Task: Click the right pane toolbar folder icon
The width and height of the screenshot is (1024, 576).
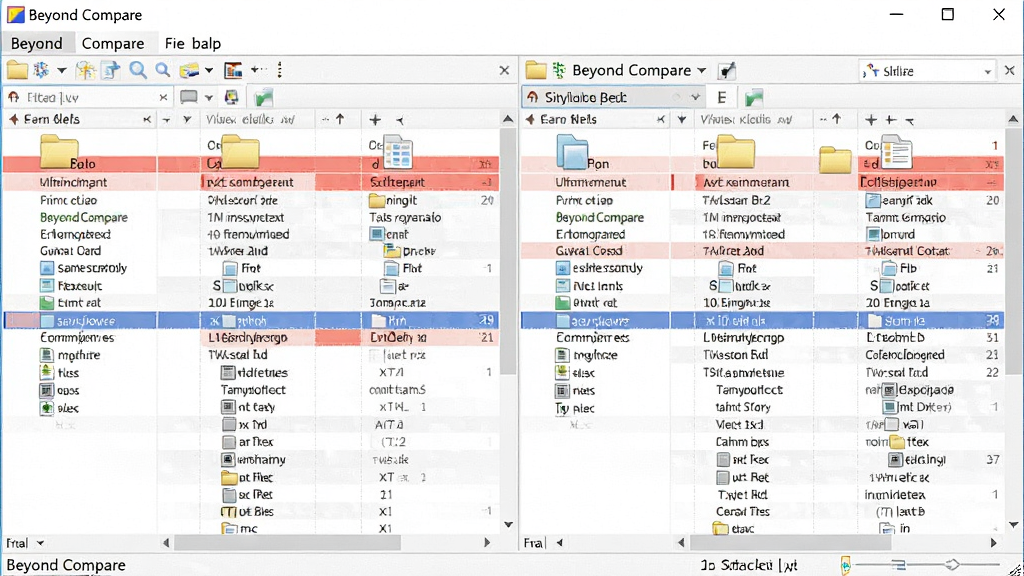Action: coord(536,70)
